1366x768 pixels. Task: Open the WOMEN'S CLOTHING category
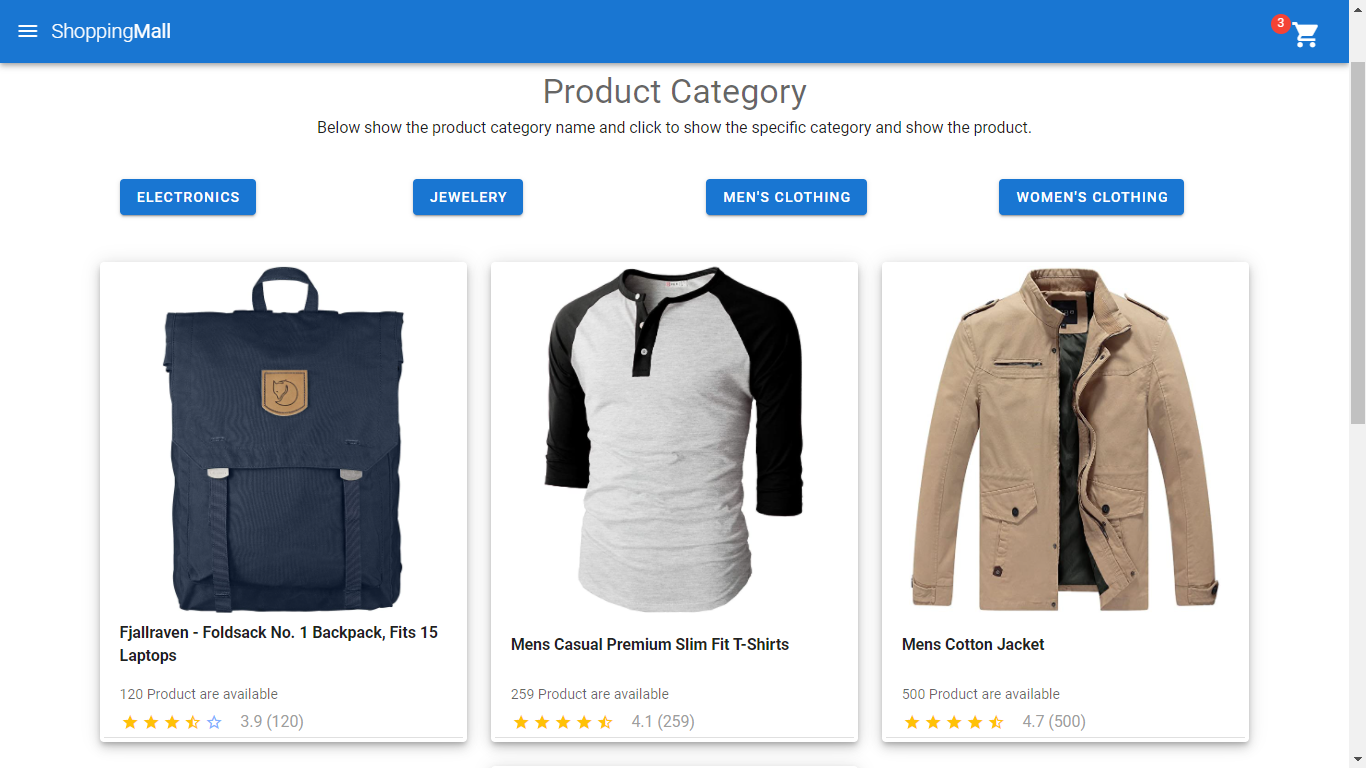(x=1090, y=197)
